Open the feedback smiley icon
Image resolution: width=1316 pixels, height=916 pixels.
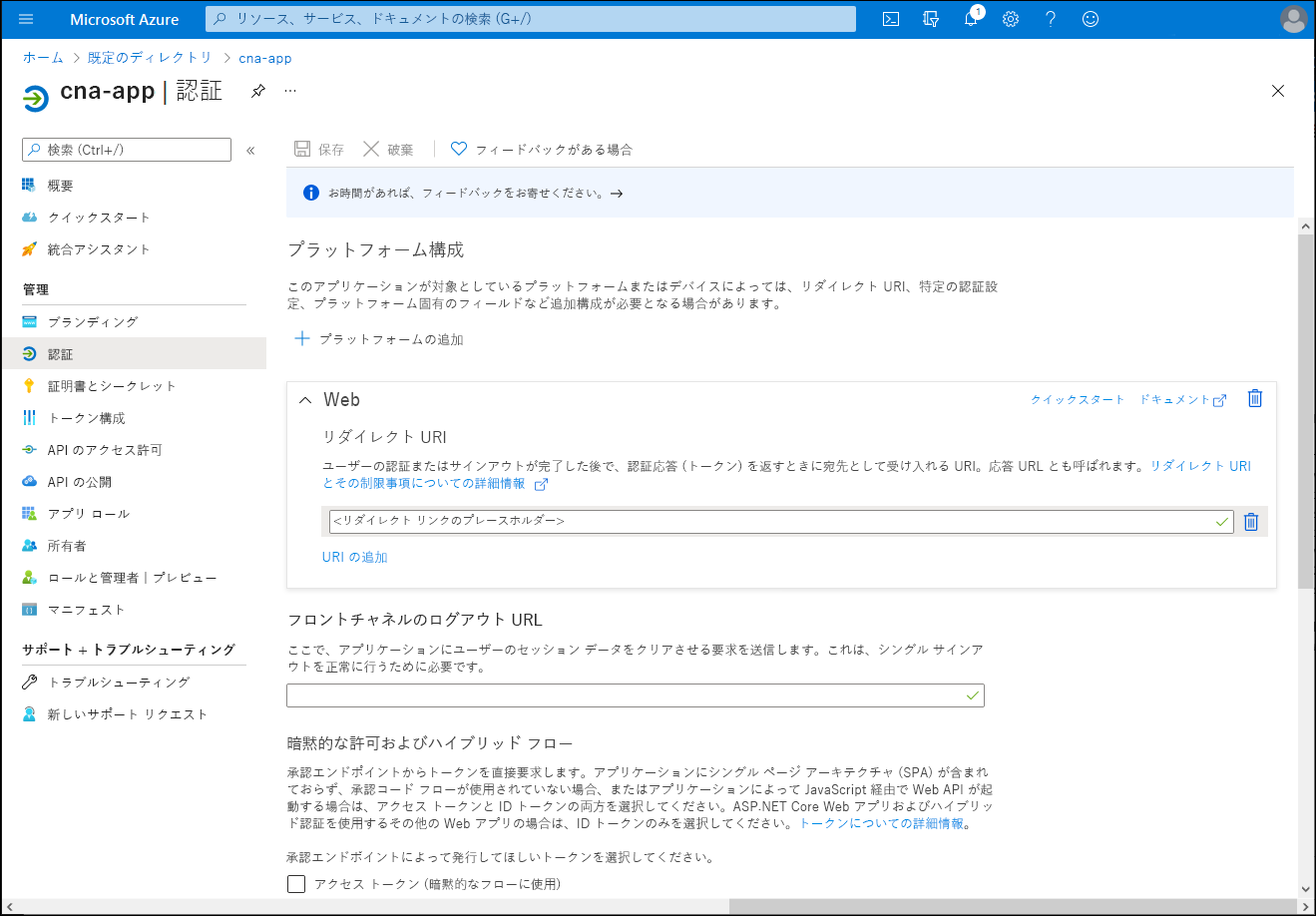[x=1091, y=19]
